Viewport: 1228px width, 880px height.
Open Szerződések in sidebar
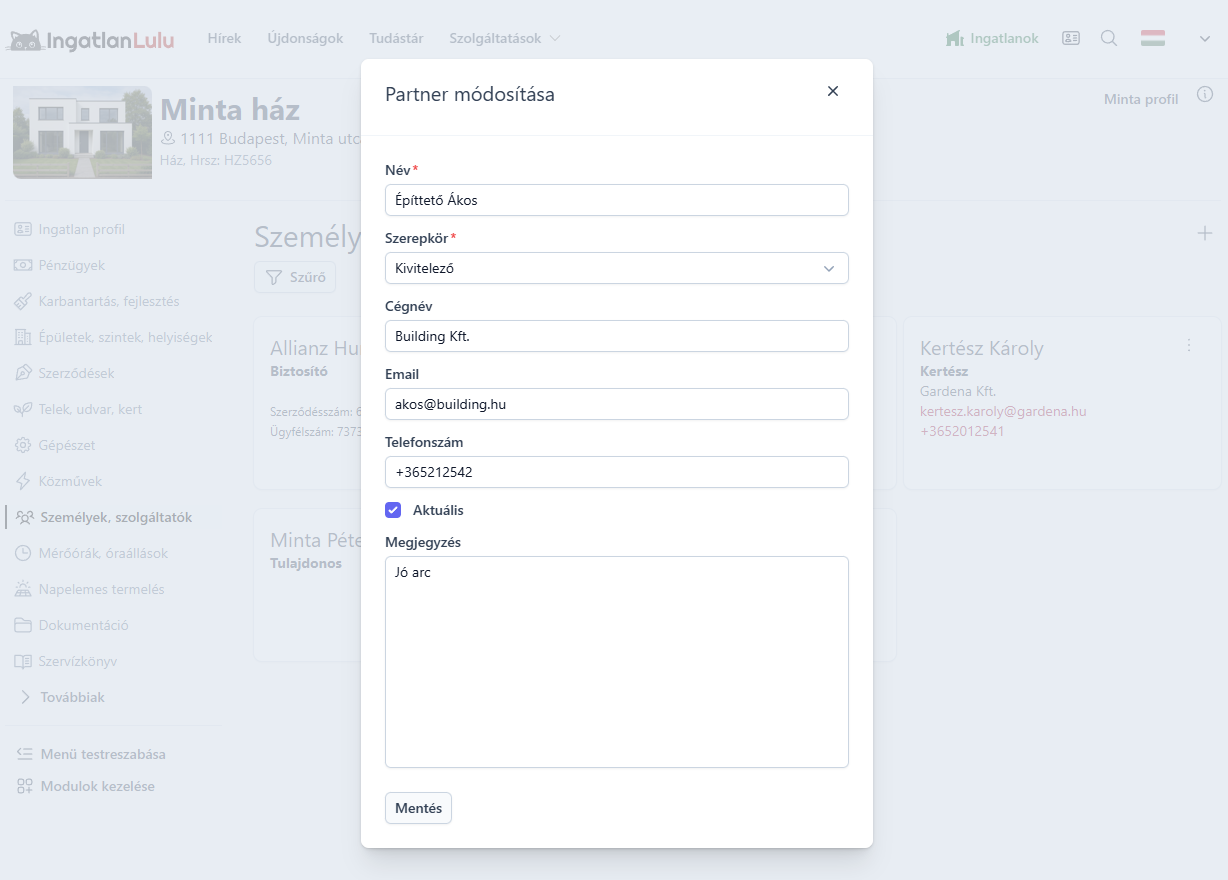(x=64, y=373)
